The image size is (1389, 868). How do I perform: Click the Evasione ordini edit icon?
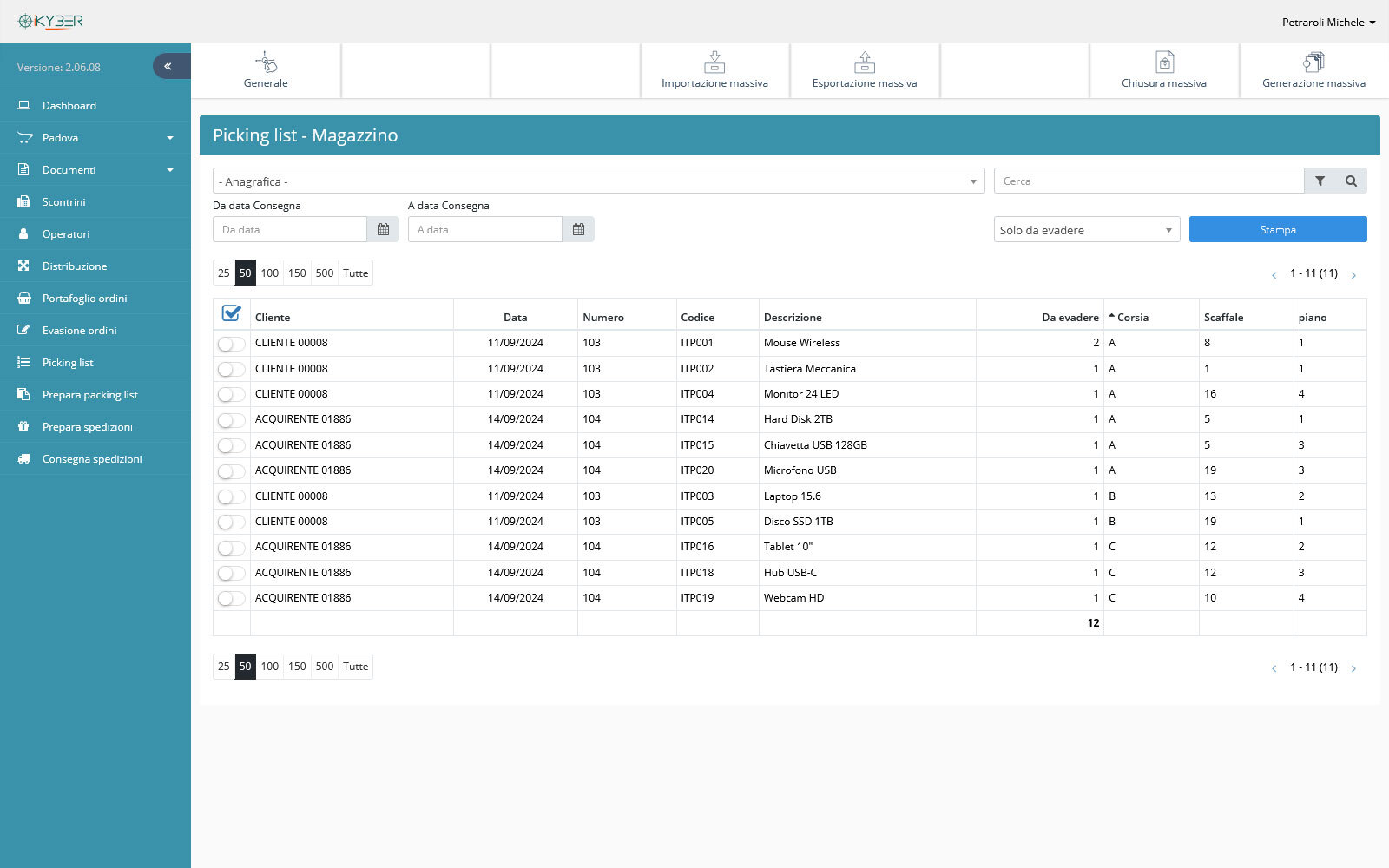[x=23, y=330]
